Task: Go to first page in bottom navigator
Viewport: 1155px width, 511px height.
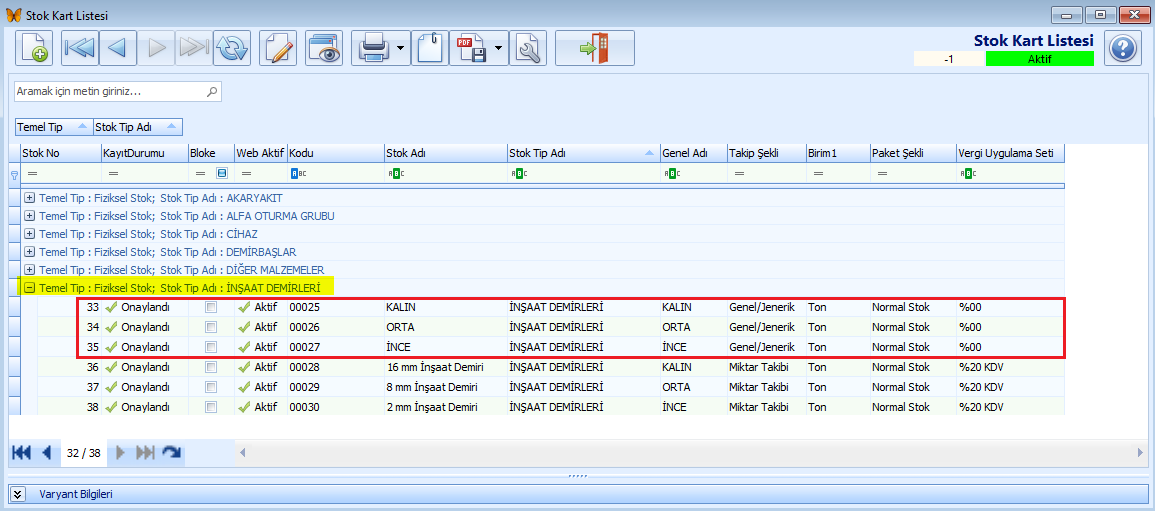Action: (21, 453)
